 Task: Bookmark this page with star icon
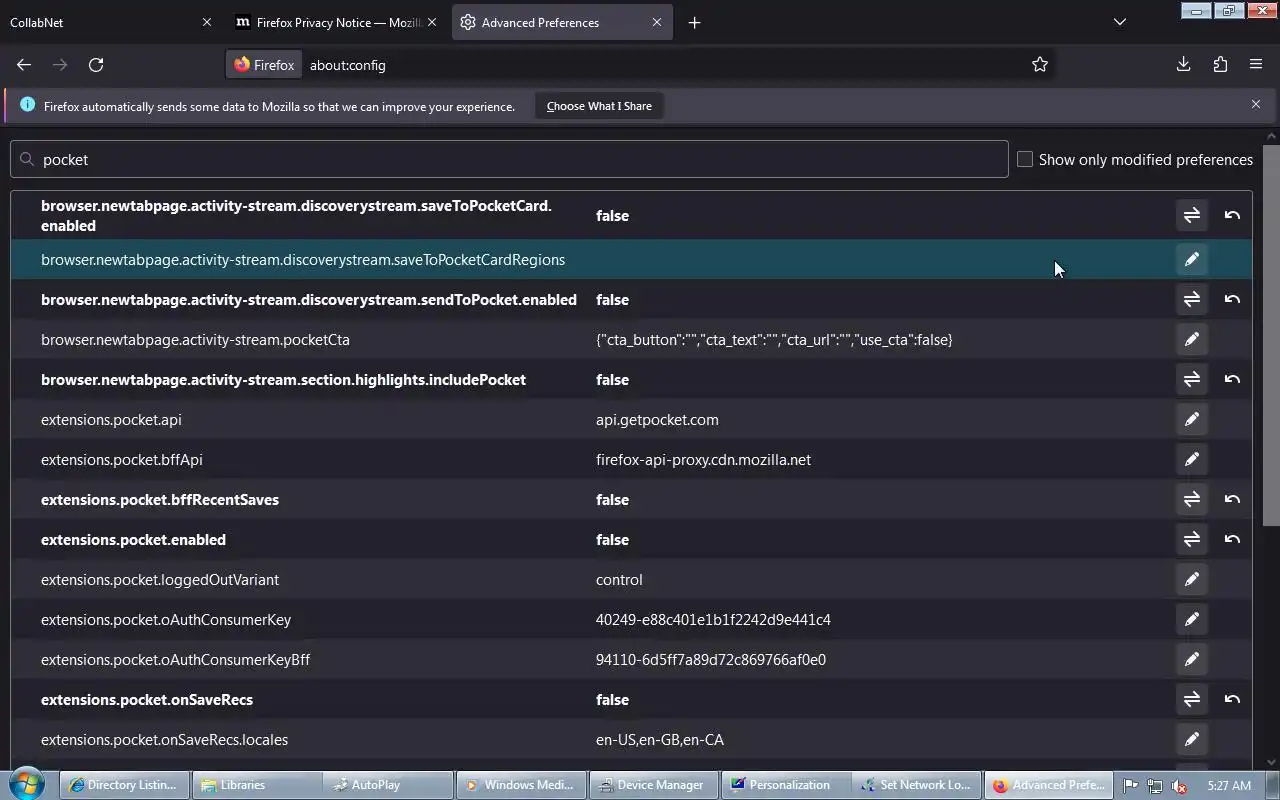[x=1040, y=65]
